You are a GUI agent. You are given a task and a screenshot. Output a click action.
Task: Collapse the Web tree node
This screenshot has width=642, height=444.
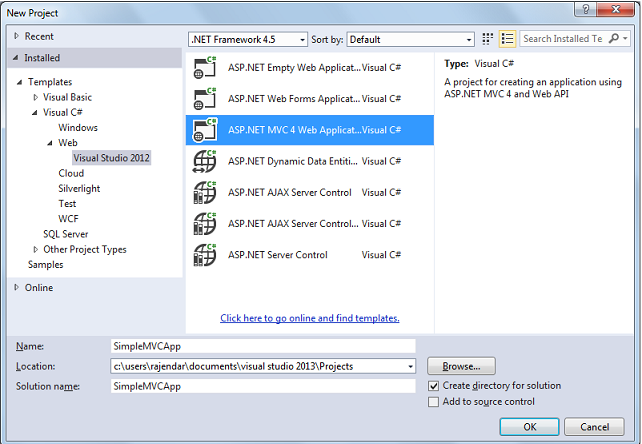click(50, 143)
